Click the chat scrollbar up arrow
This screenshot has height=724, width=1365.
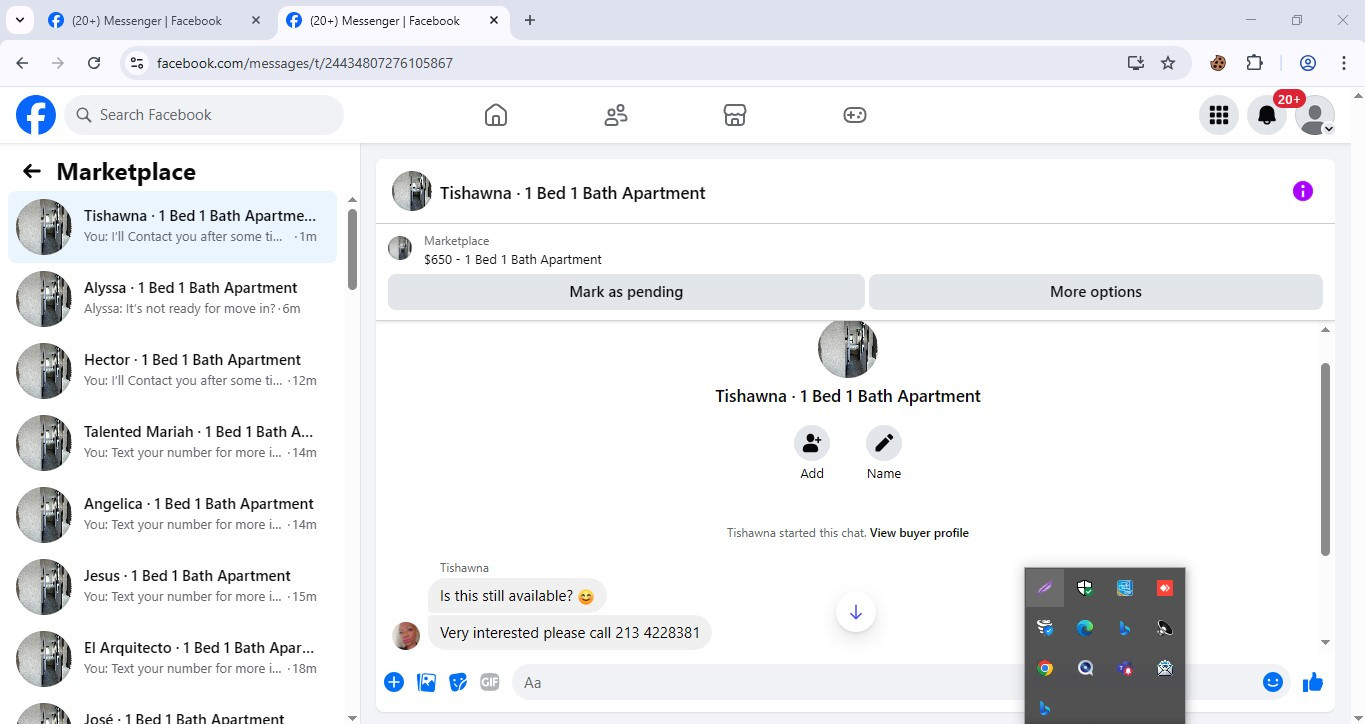tap(1326, 330)
